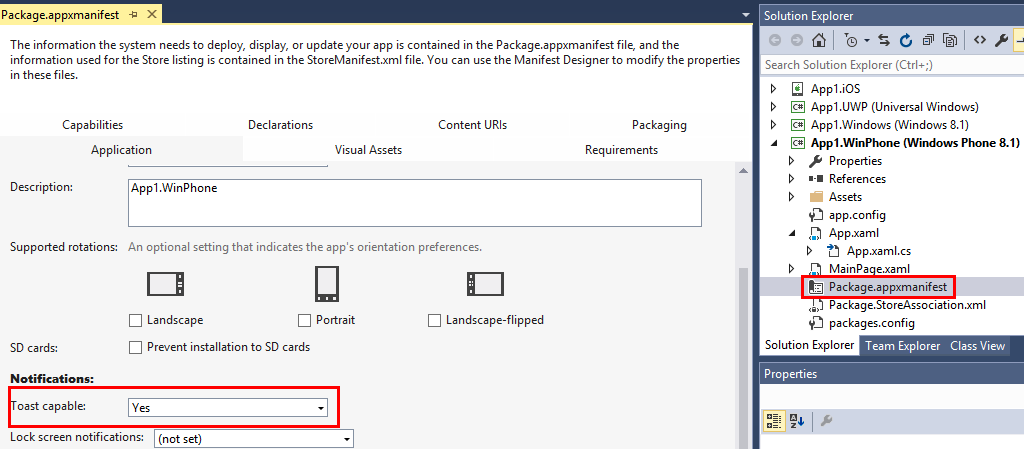Click the Home icon in Solution Explorer
Viewport: 1024px width, 449px height.
(819, 40)
